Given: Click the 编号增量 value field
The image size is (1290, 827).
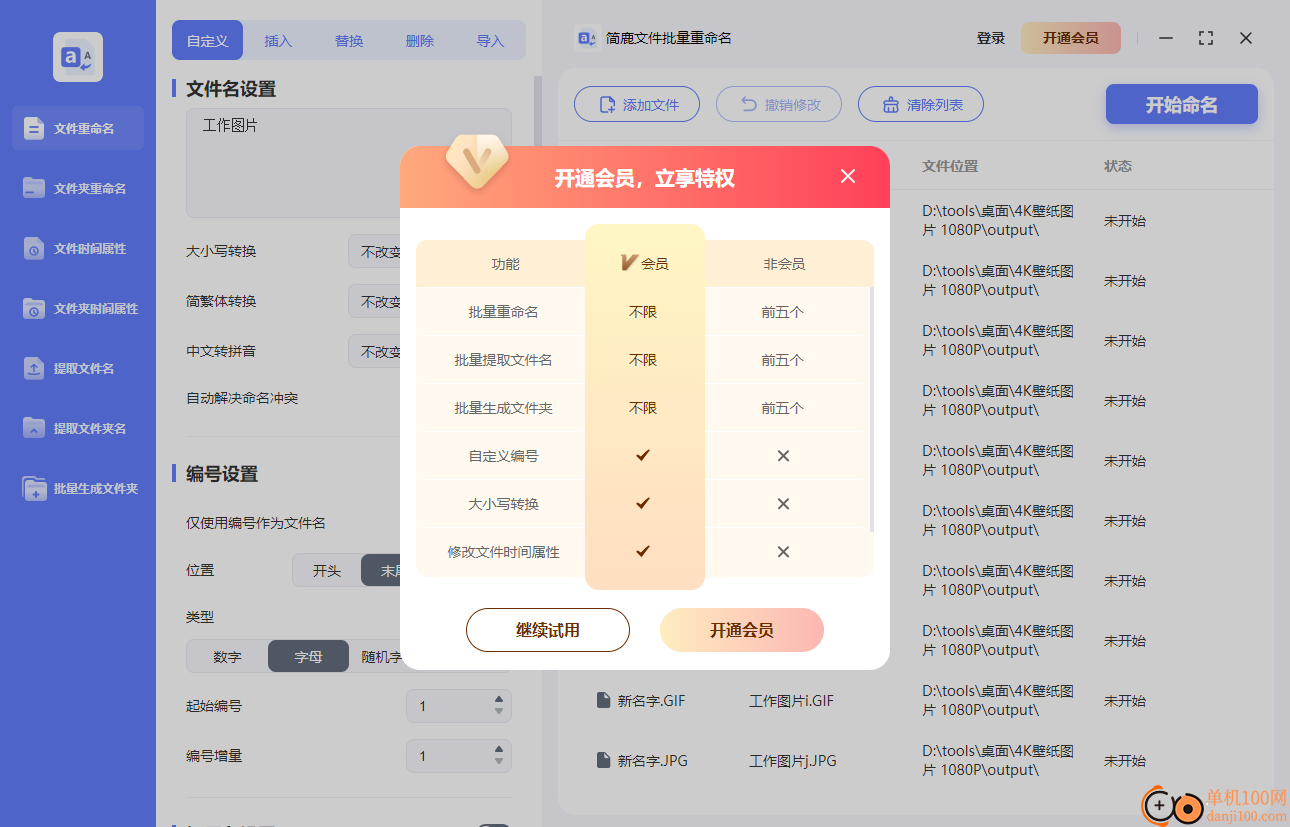Looking at the screenshot, I should 449,756.
